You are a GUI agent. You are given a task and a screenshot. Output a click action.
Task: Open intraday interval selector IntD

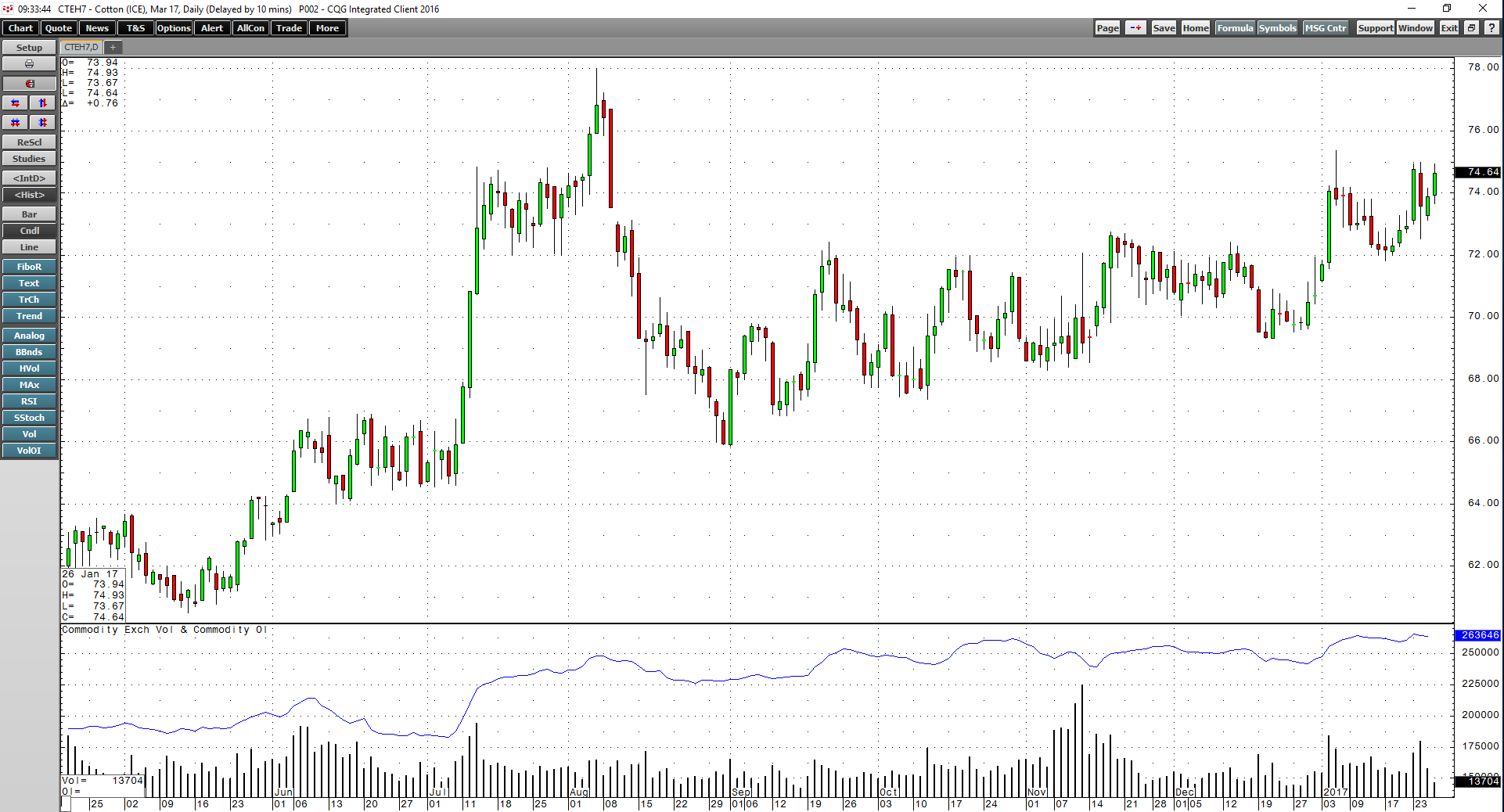(x=29, y=178)
